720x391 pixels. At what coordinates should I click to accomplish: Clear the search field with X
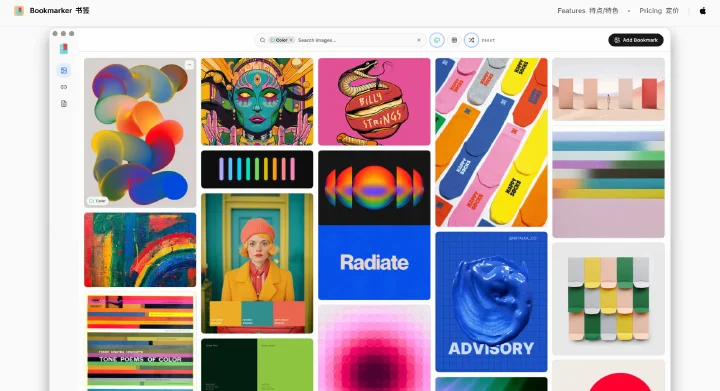coord(419,40)
